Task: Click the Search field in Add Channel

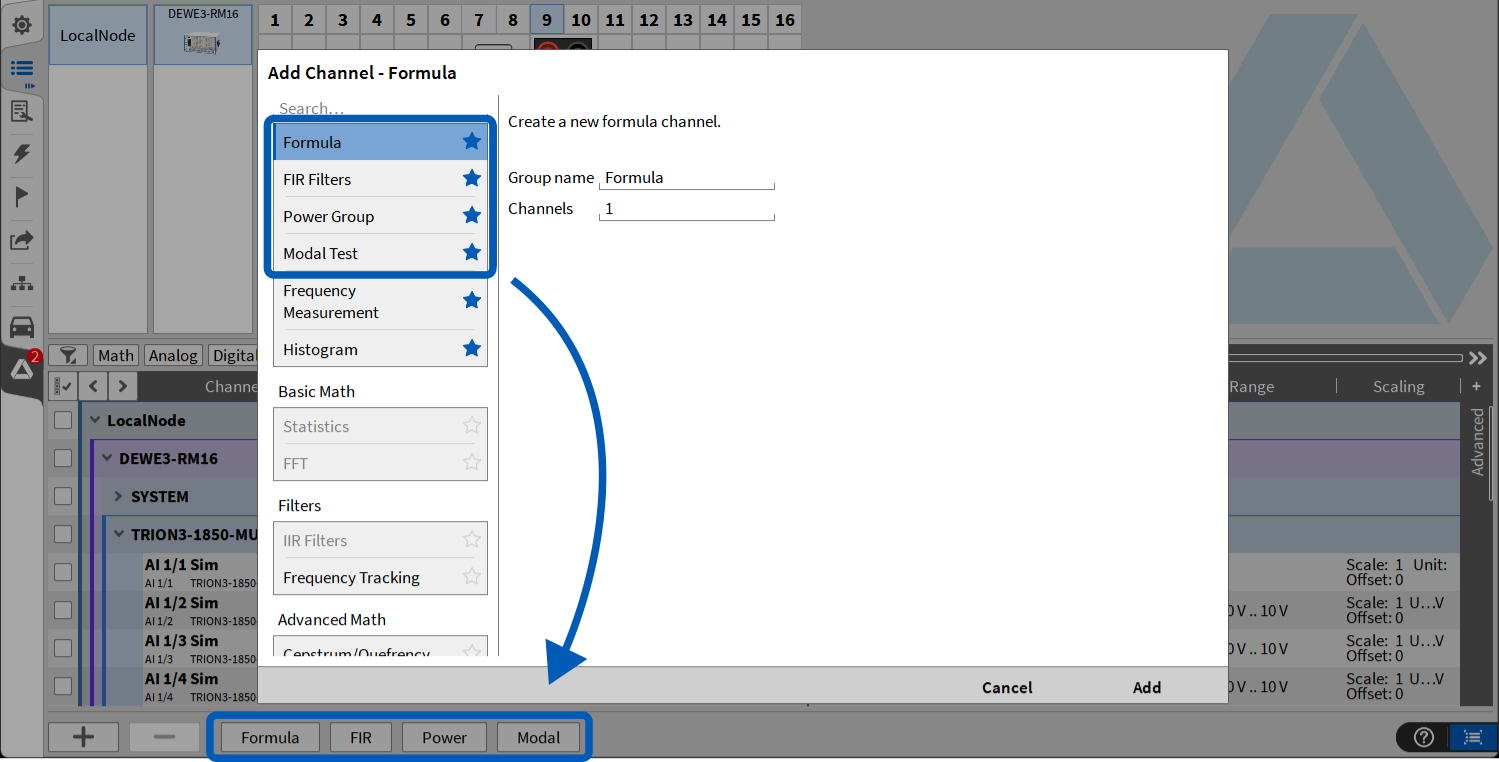Action: (x=381, y=108)
